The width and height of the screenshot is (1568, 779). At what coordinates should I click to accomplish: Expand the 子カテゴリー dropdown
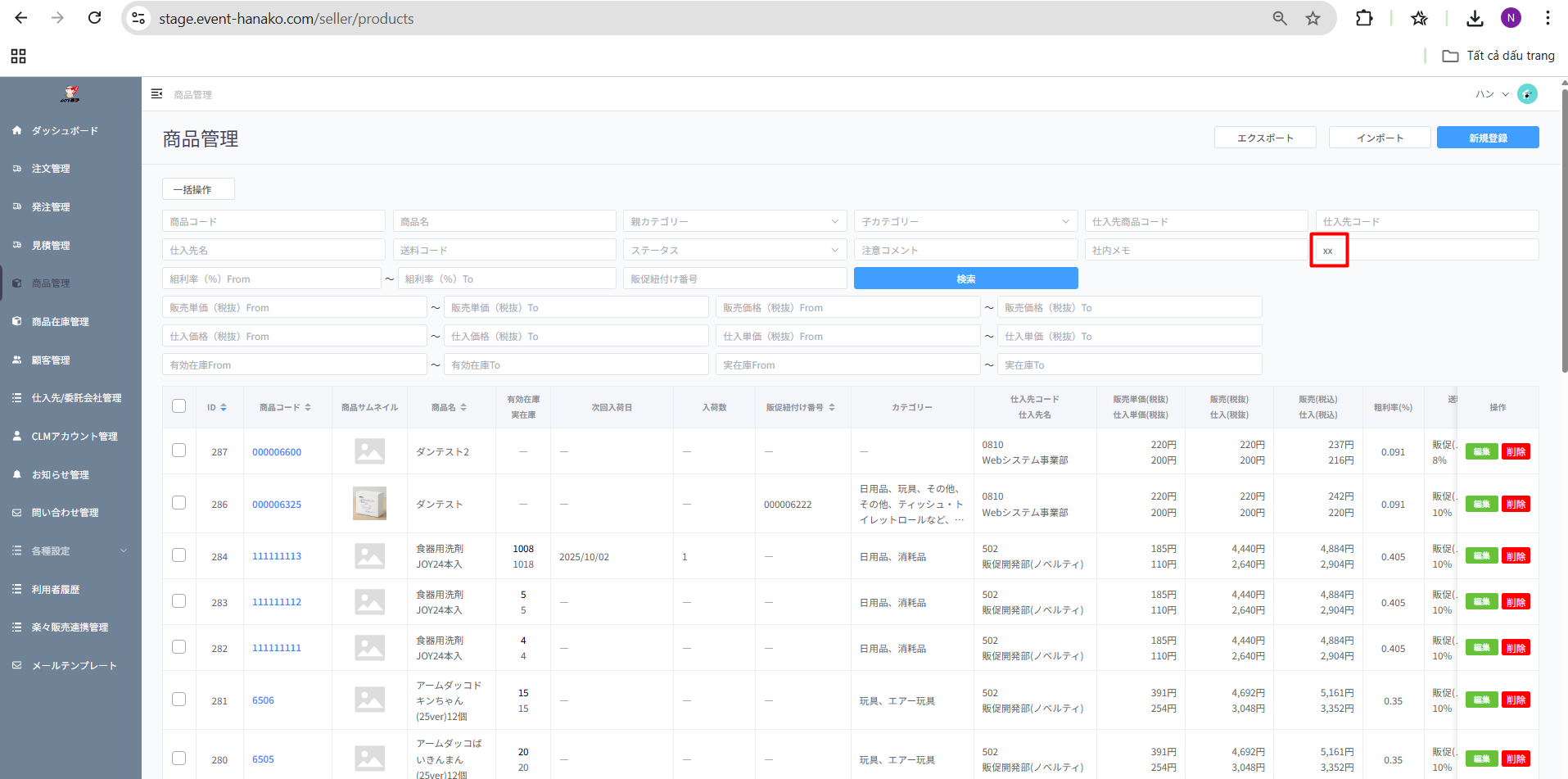pyautogui.click(x=965, y=221)
